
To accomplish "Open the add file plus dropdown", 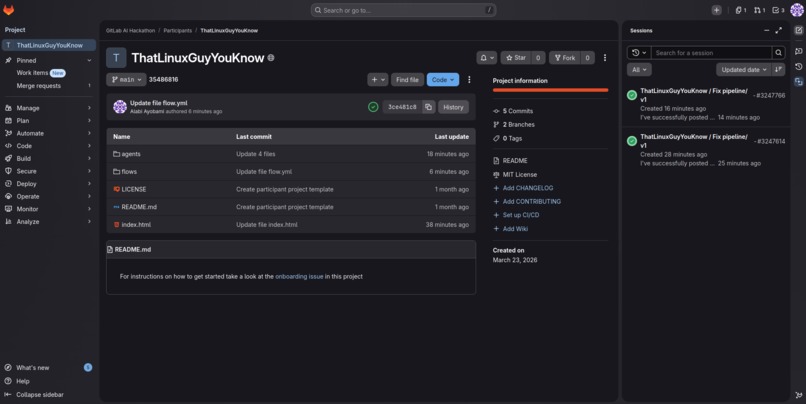I will 378,80.
